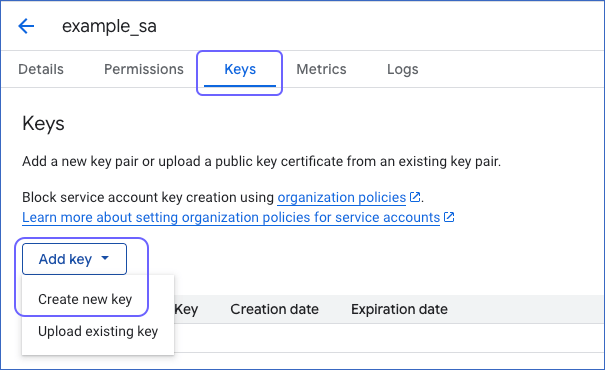The height and width of the screenshot is (370, 605).
Task: Choose Upload existing key option
Action: (98, 331)
